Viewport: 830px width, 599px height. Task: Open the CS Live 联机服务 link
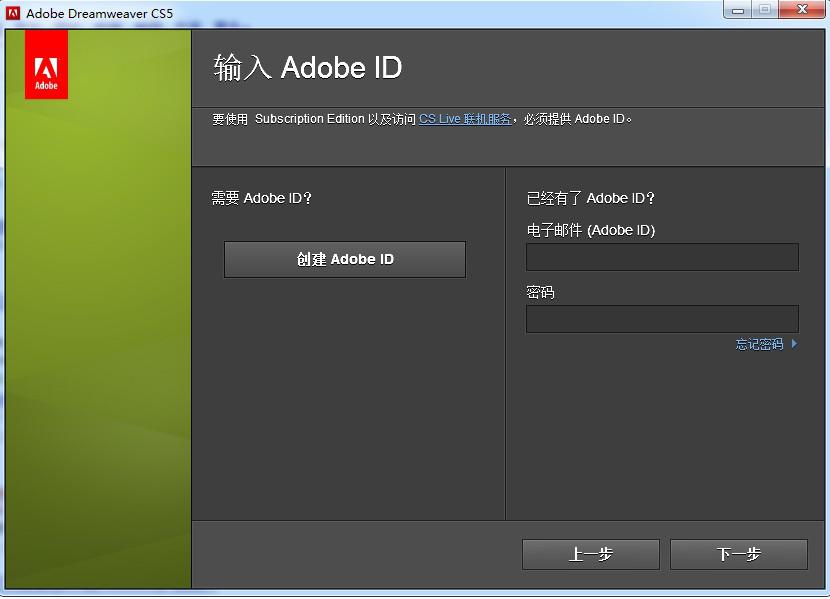465,119
